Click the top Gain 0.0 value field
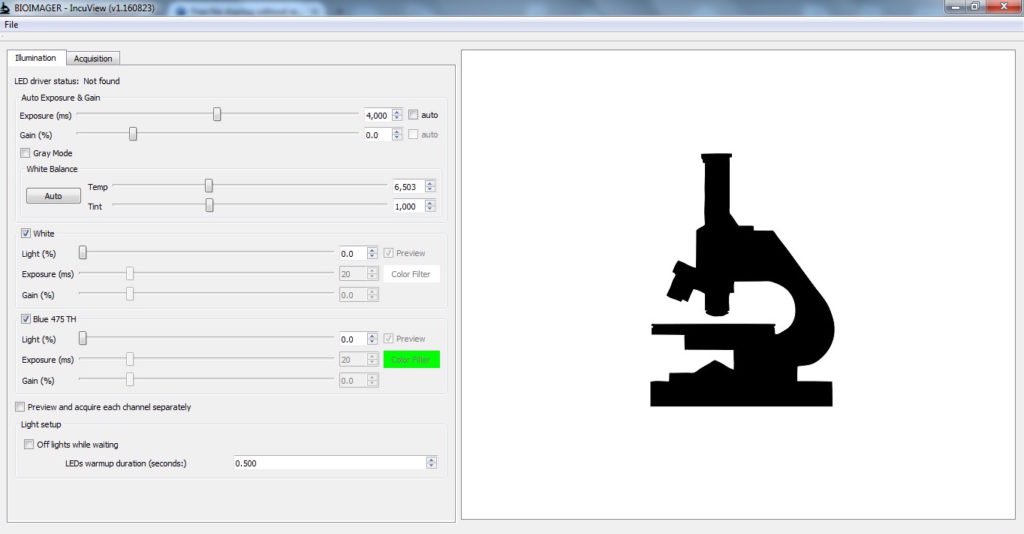The image size is (1024, 534). (377, 135)
